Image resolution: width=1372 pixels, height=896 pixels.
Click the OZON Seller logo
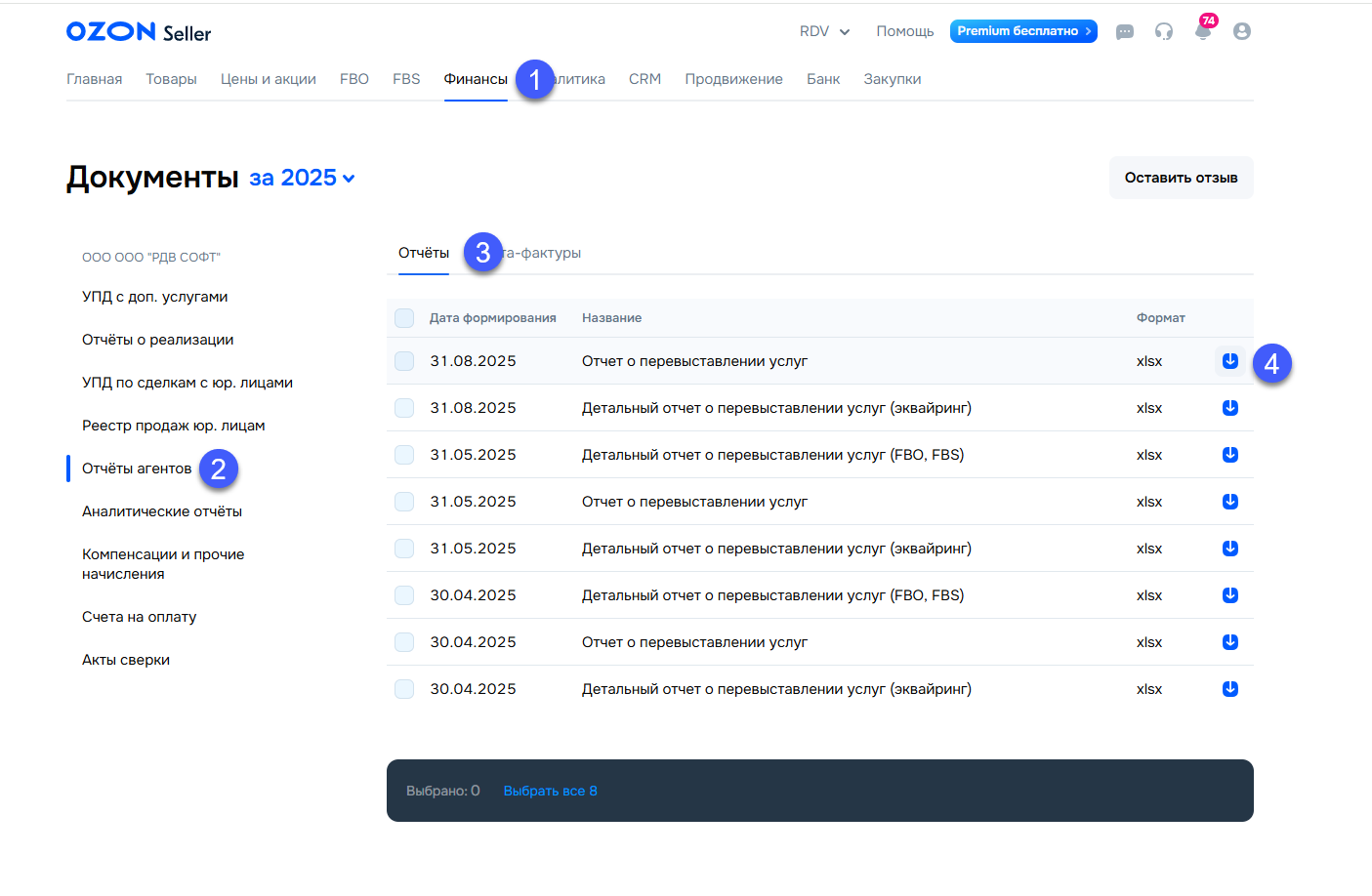pos(139,32)
